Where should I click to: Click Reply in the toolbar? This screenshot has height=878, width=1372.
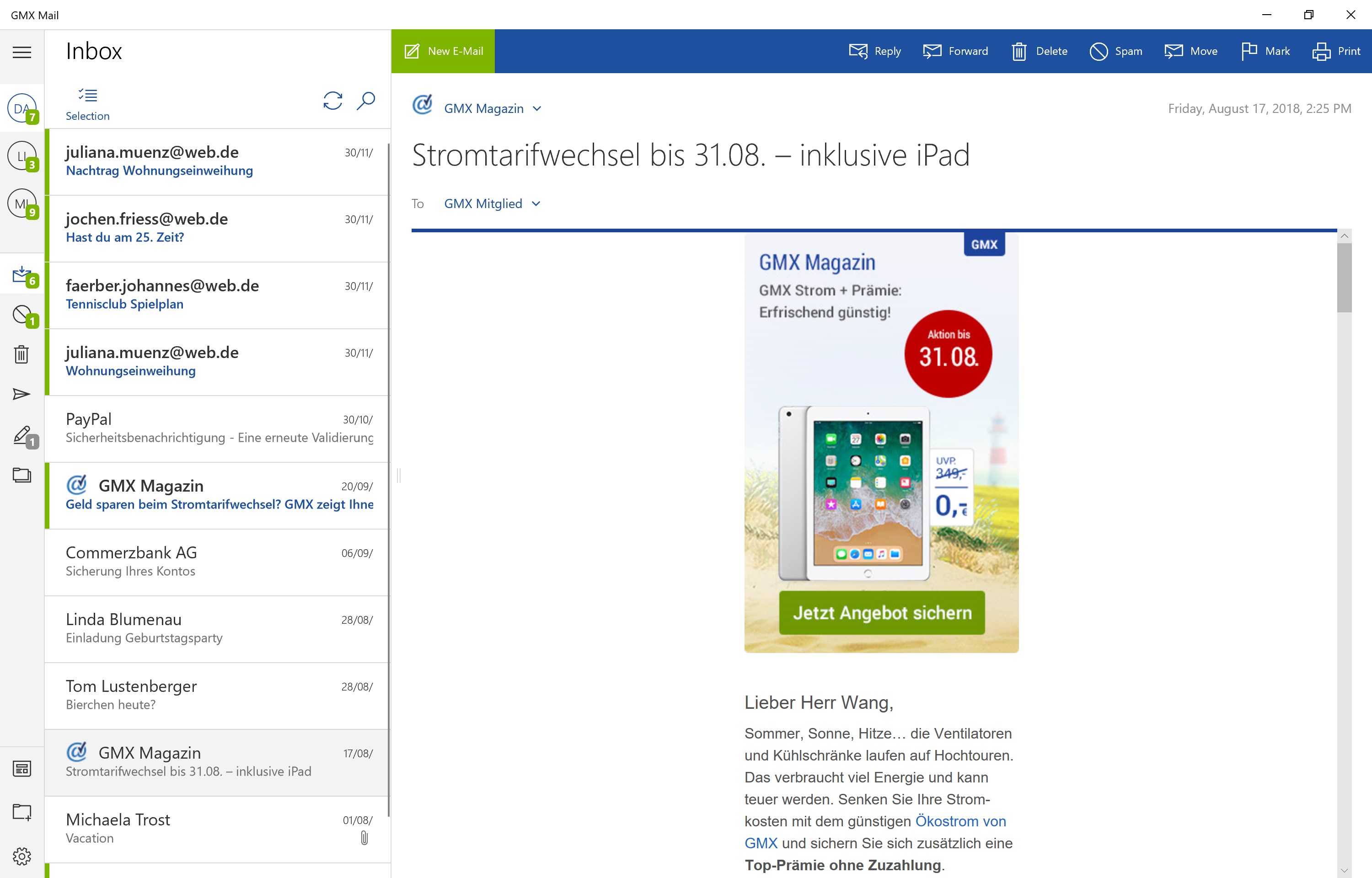point(875,51)
